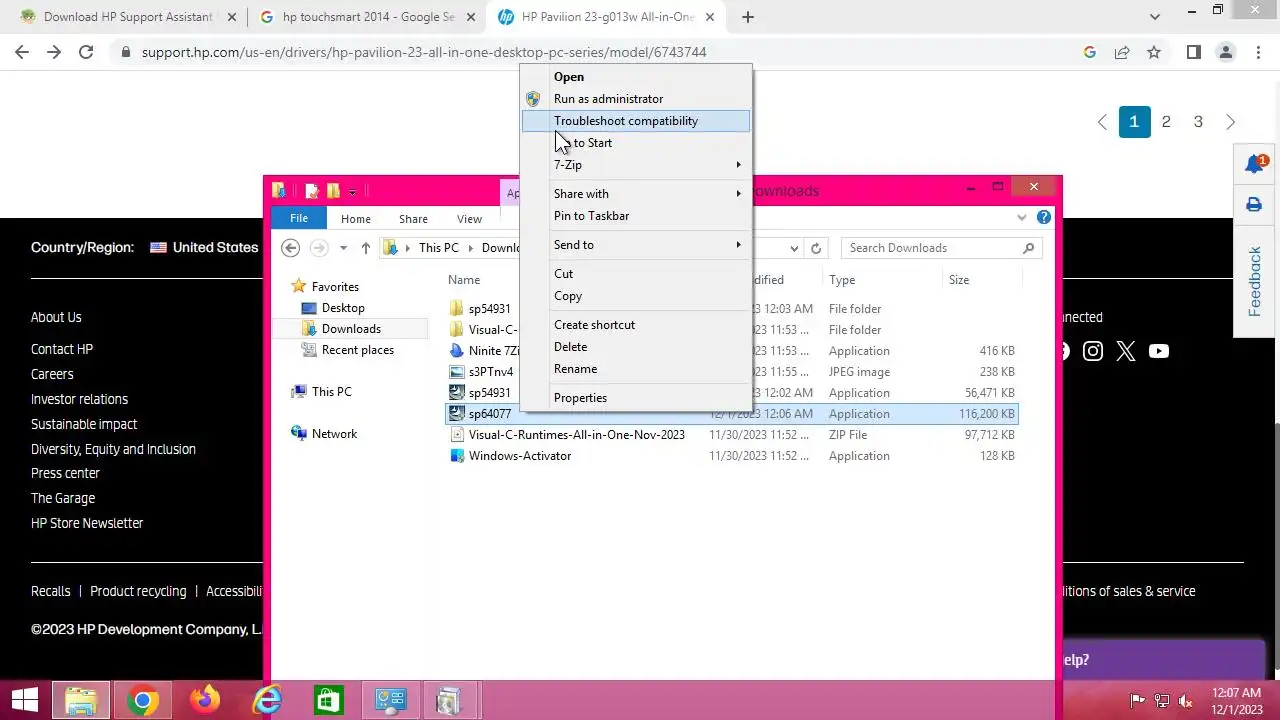Expand Explorer ribbon chevron

click(1021, 217)
